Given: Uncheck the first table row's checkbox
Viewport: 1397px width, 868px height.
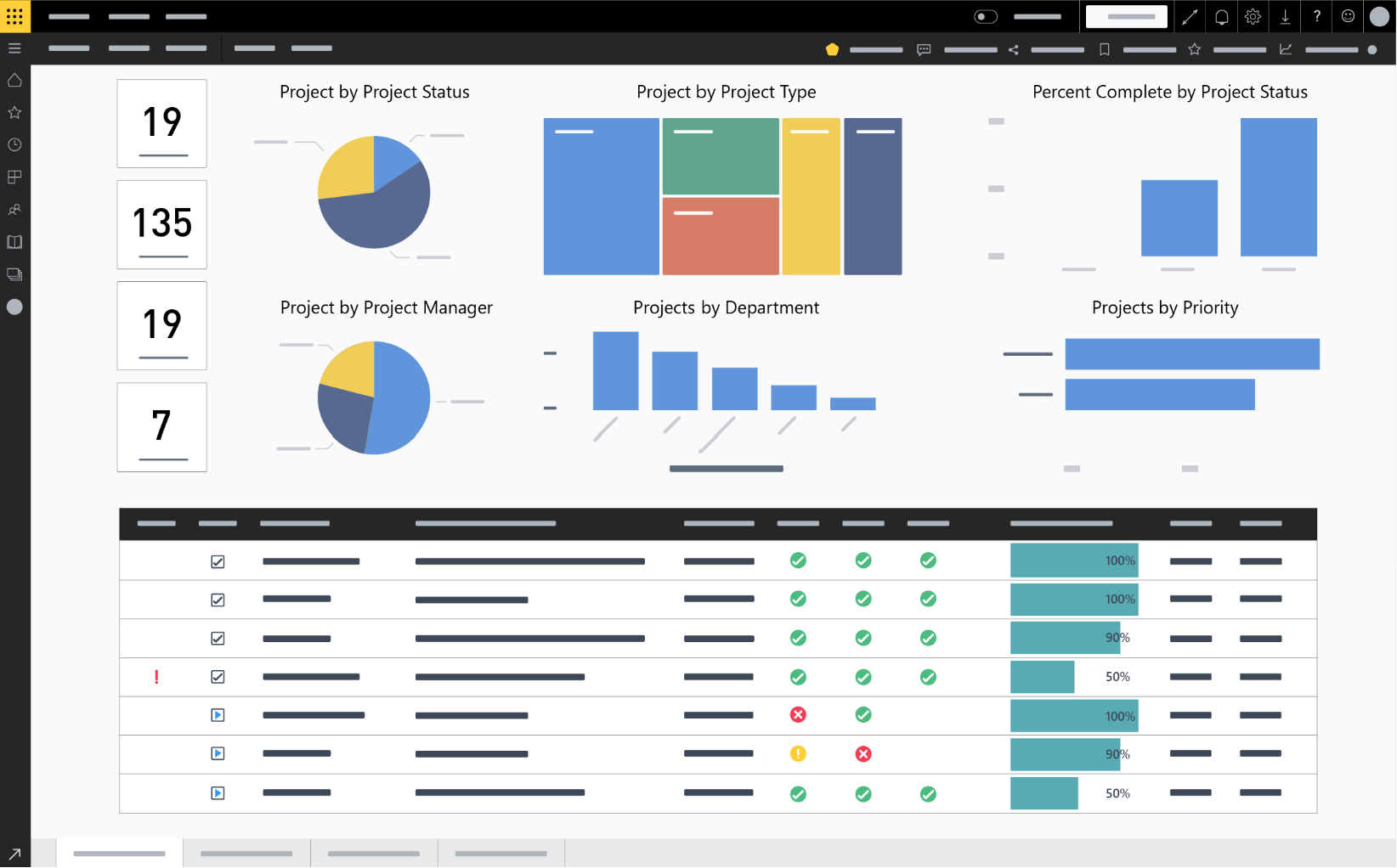Looking at the screenshot, I should pyautogui.click(x=218, y=561).
